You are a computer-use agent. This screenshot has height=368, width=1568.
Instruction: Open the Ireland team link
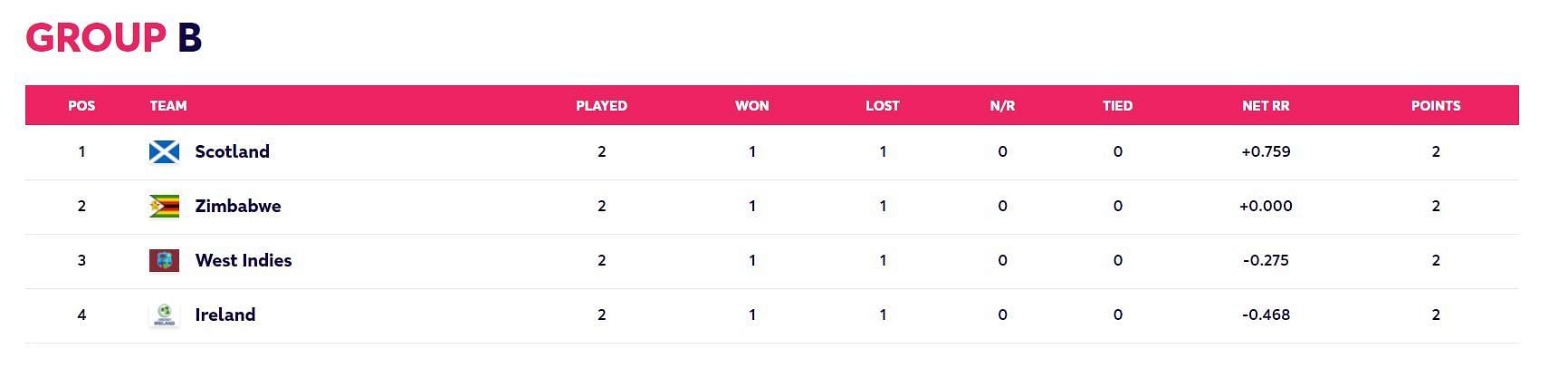pos(225,315)
